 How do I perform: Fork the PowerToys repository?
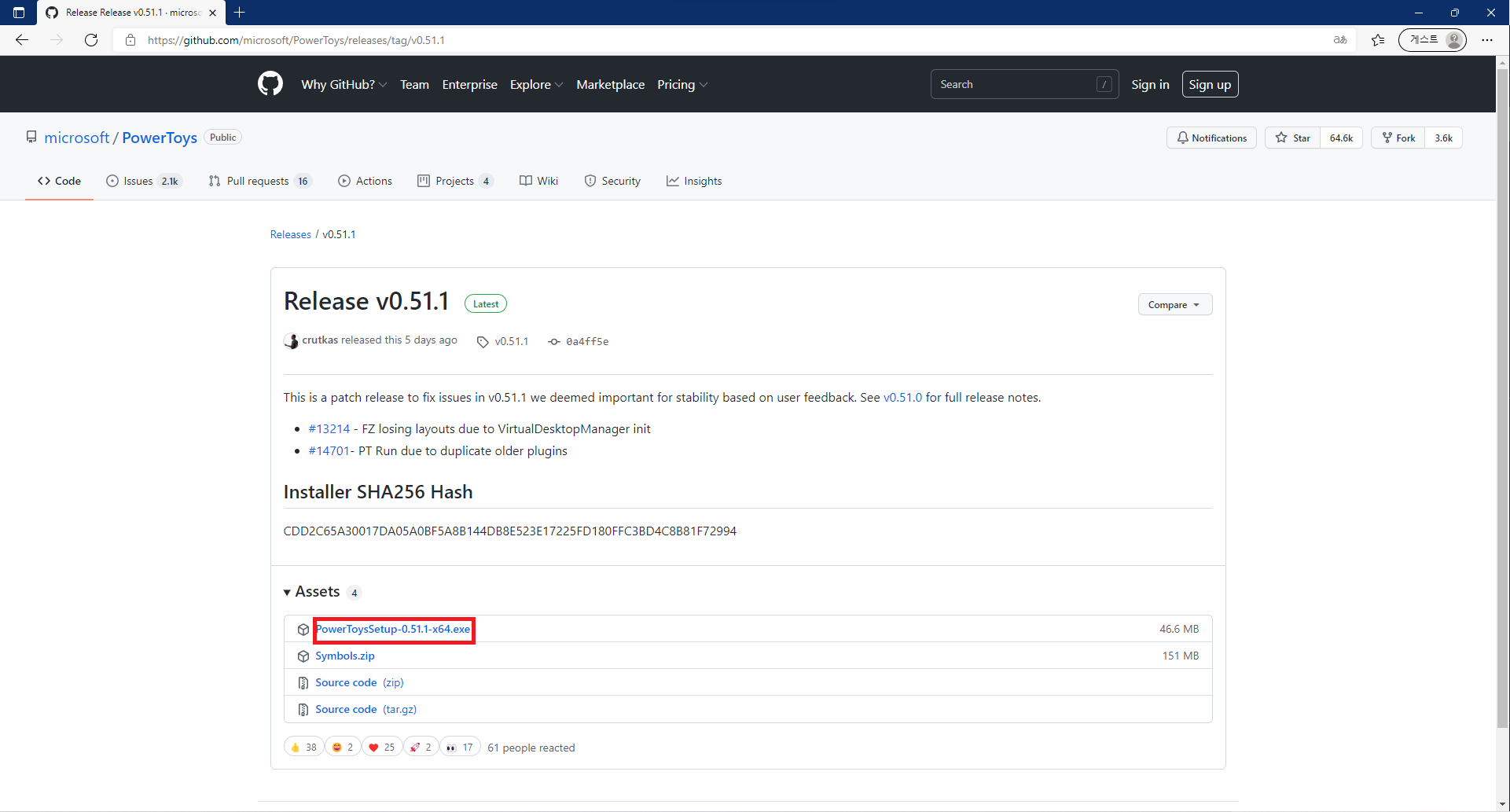pyautogui.click(x=1398, y=138)
